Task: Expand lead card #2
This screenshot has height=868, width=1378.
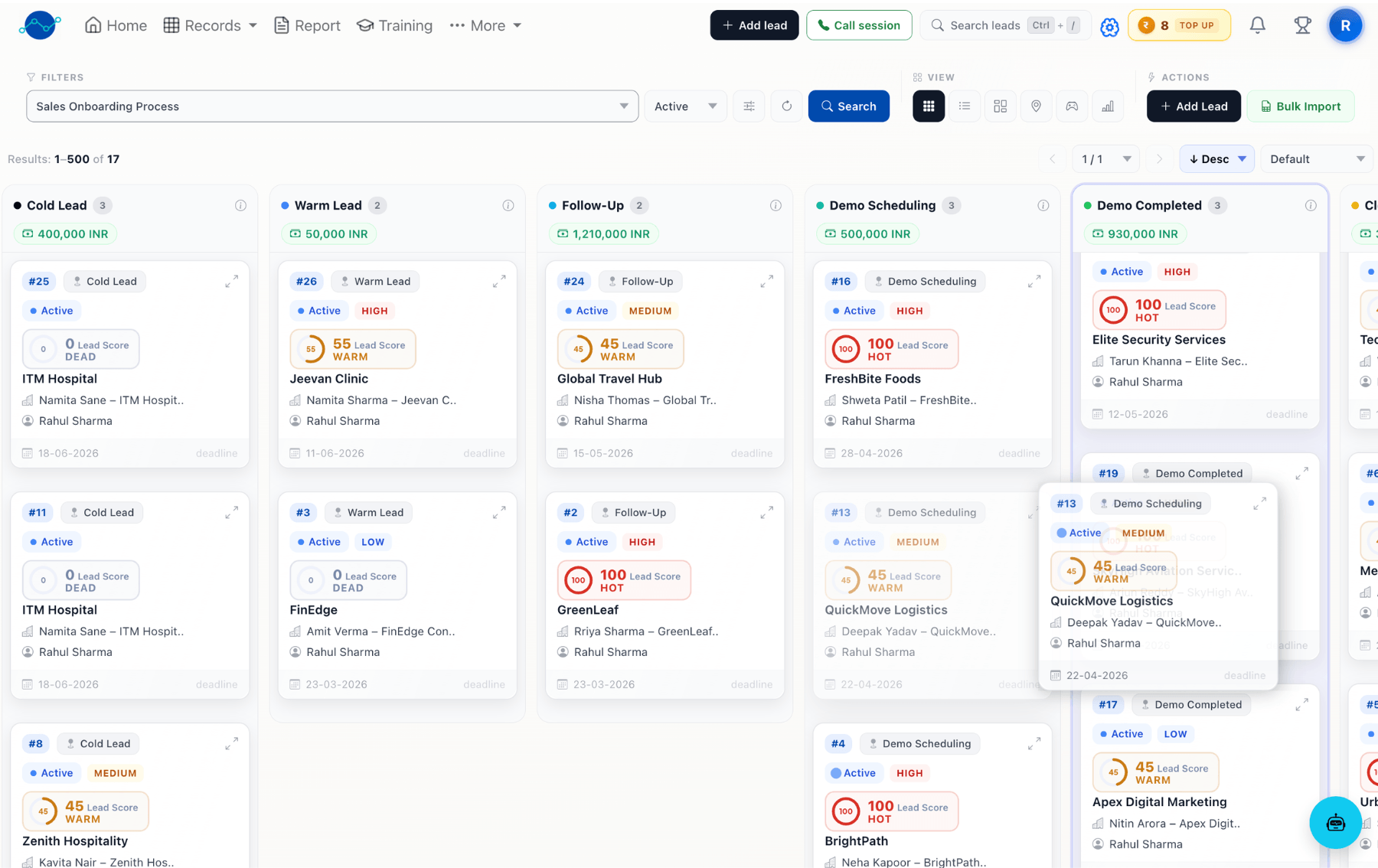Action: click(x=766, y=513)
